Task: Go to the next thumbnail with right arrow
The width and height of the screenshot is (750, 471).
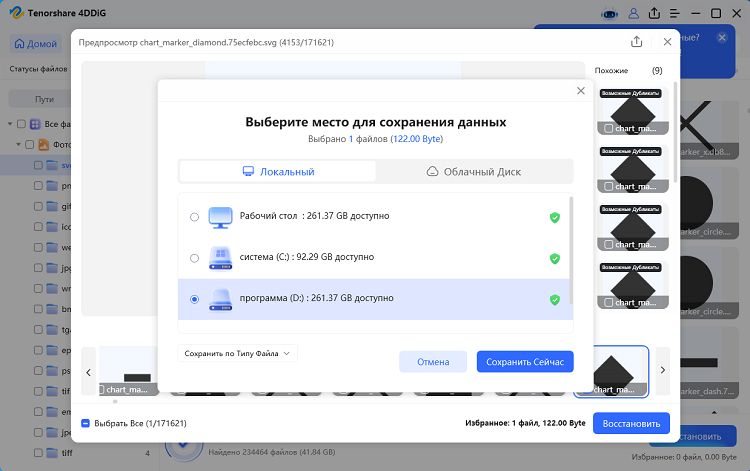Action: click(x=662, y=370)
